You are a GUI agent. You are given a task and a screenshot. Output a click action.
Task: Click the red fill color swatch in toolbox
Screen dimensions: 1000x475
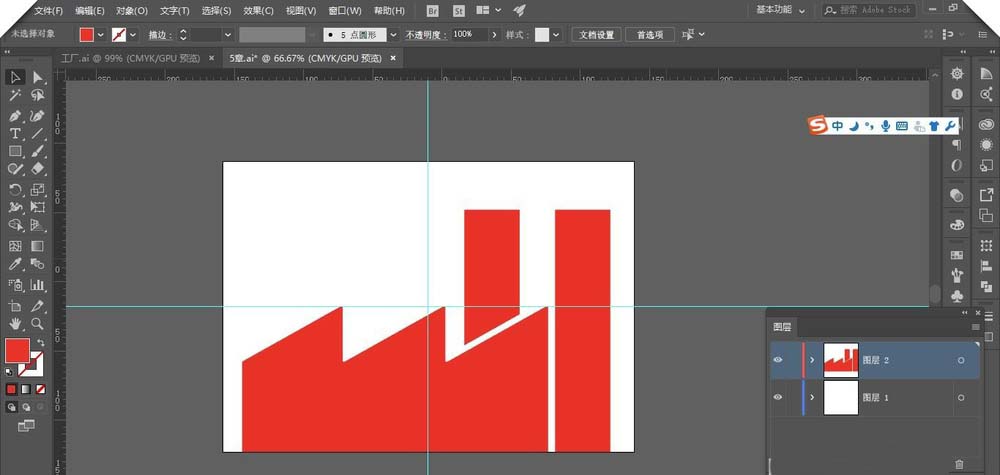coord(17,350)
